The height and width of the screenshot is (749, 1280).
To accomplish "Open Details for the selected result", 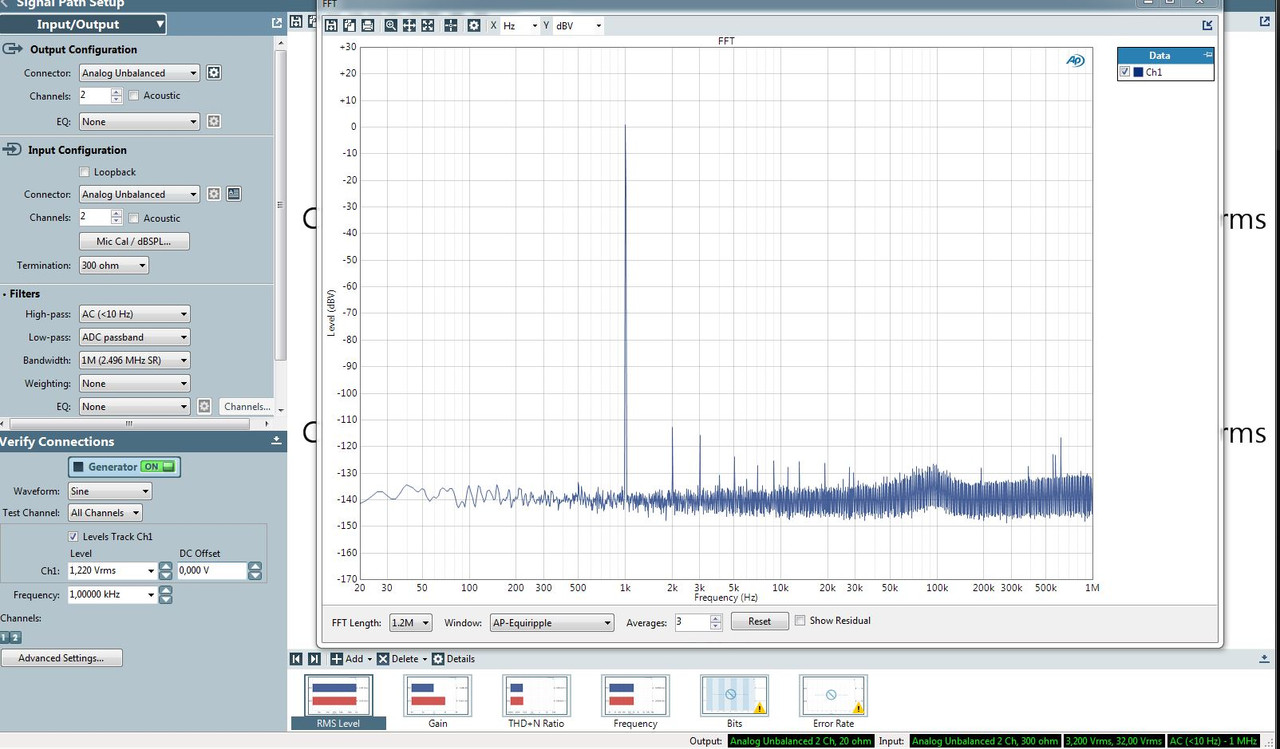I will [x=453, y=659].
